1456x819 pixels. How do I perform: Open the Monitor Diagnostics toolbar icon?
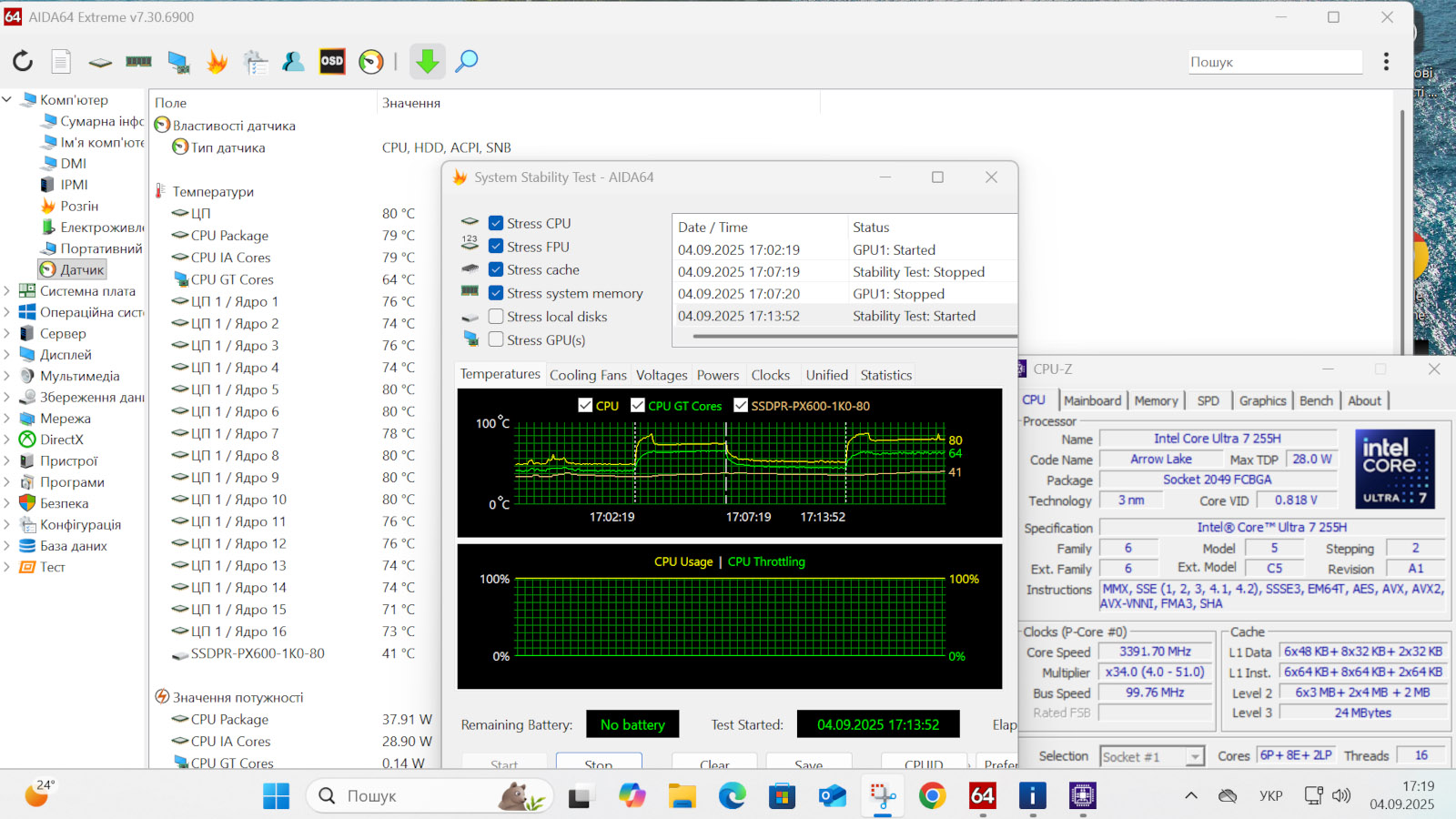tap(178, 61)
